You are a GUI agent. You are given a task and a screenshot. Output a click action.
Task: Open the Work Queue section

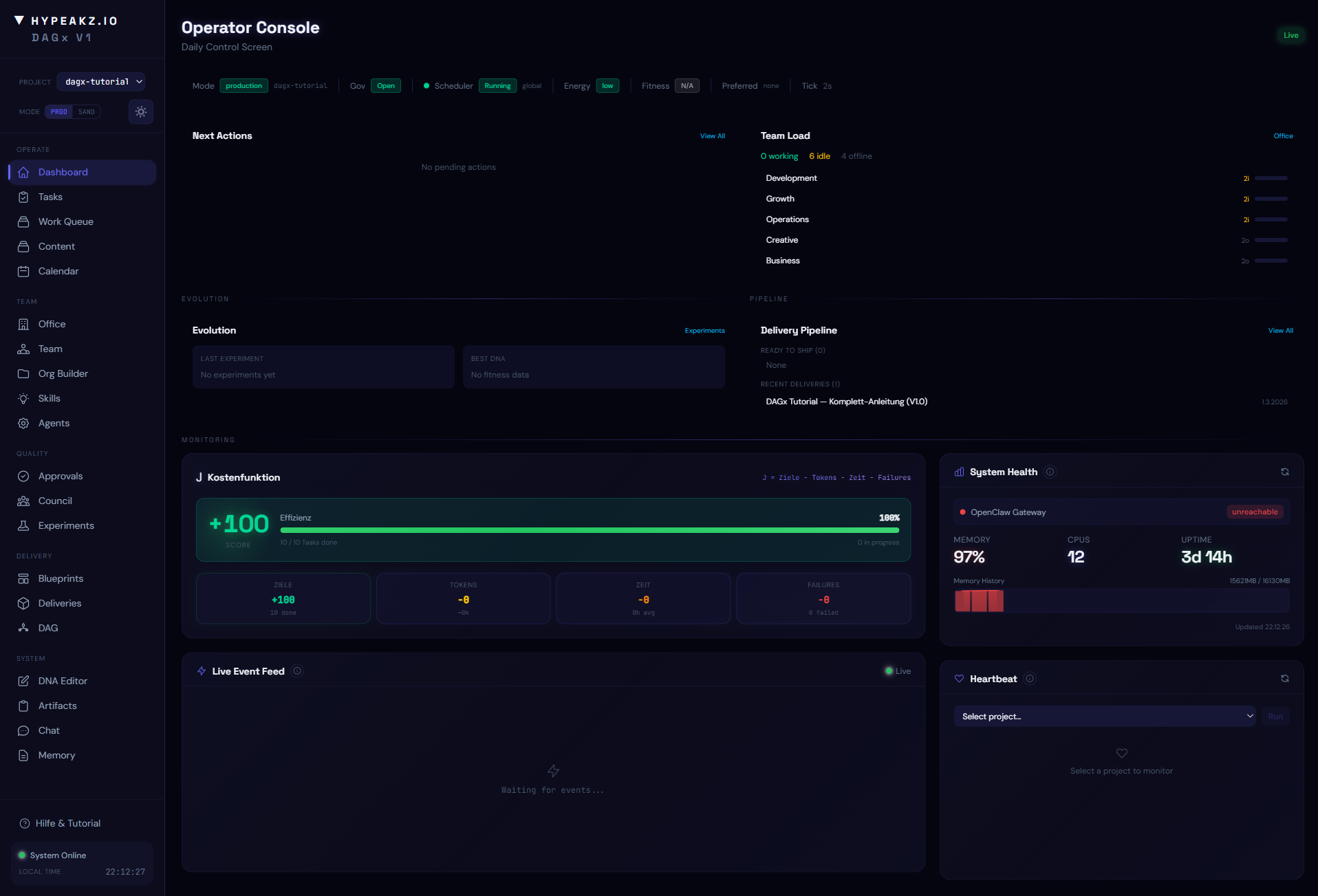click(x=65, y=221)
